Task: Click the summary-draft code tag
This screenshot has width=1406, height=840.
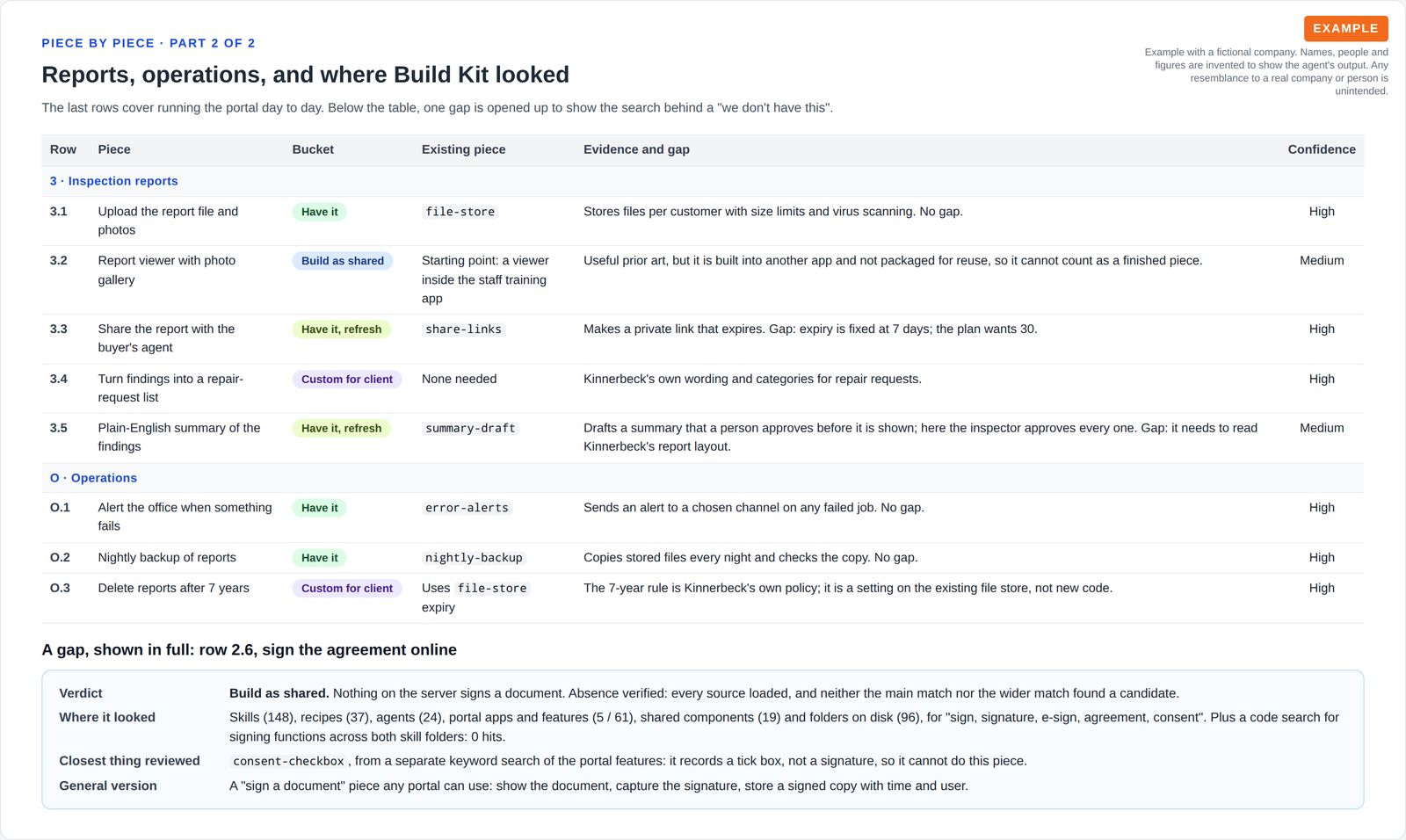Action: [470, 429]
